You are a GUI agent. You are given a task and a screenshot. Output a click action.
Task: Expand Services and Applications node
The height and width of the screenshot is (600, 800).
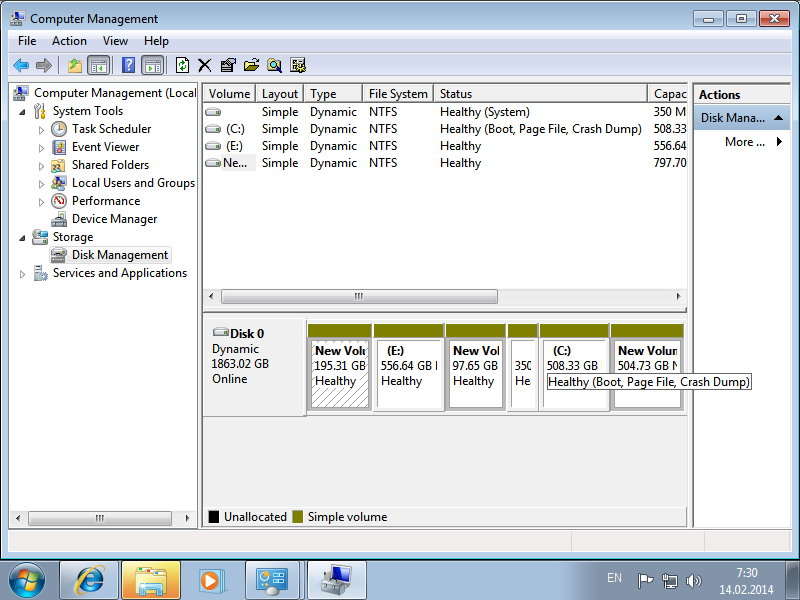pos(22,274)
